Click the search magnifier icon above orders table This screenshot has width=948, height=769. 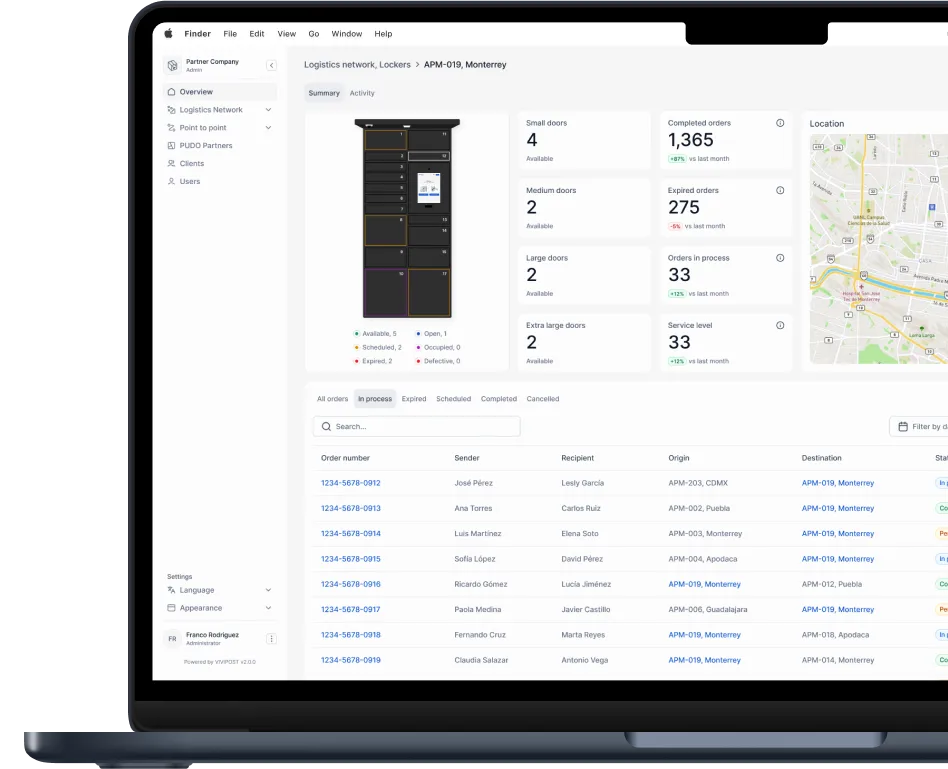(326, 426)
